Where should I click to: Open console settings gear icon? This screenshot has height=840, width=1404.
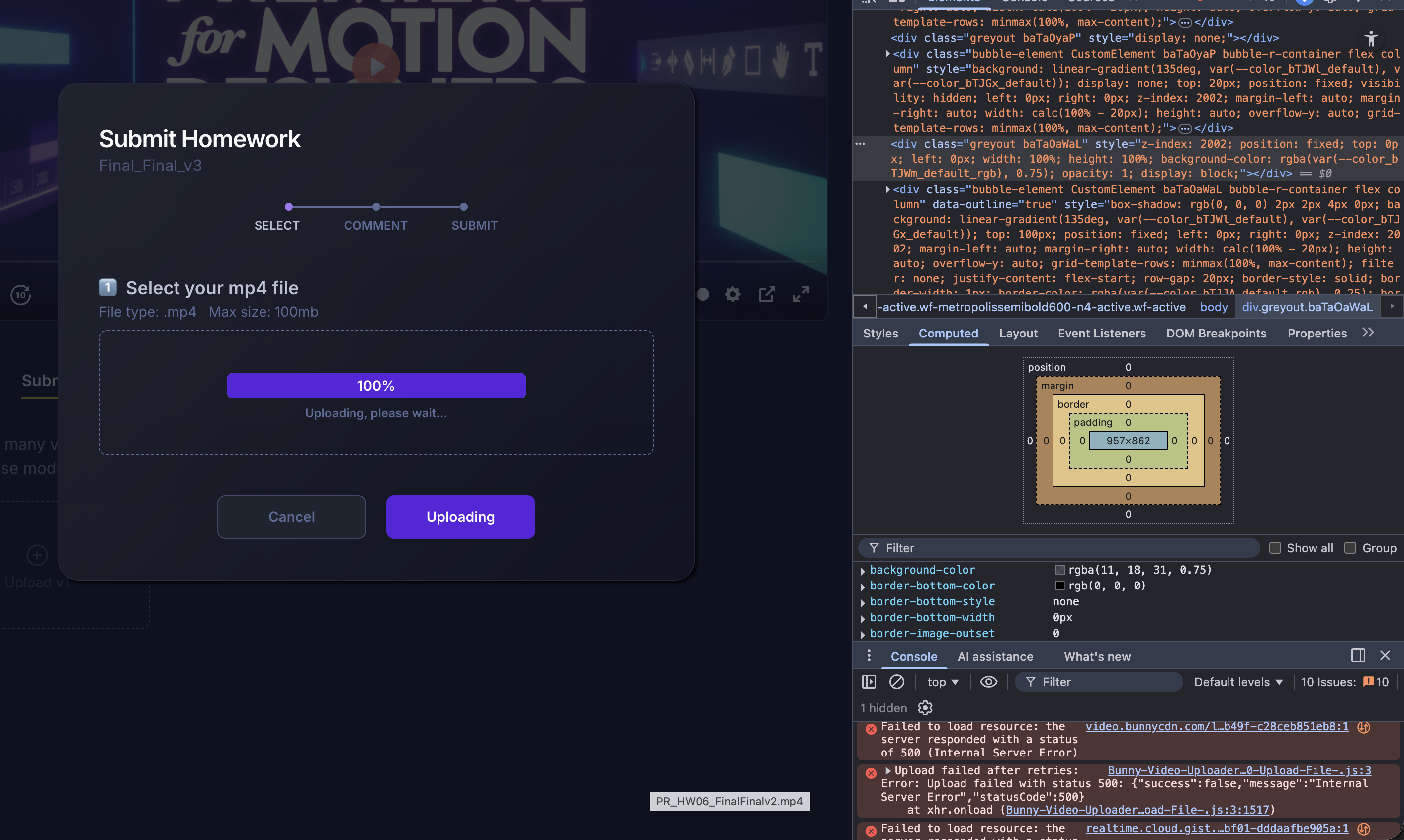tap(925, 708)
